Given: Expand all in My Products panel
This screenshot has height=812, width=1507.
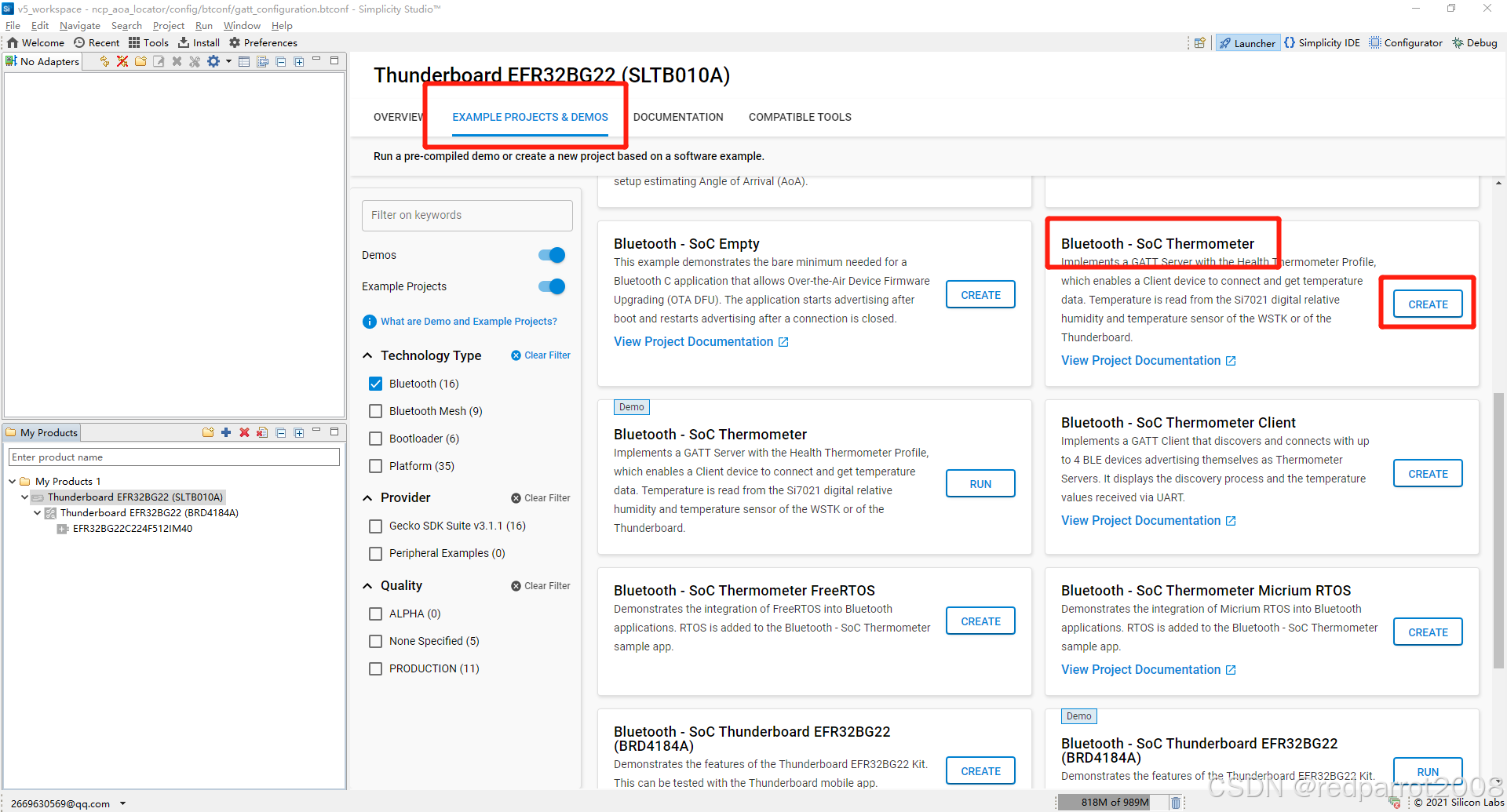Looking at the screenshot, I should coord(299,432).
